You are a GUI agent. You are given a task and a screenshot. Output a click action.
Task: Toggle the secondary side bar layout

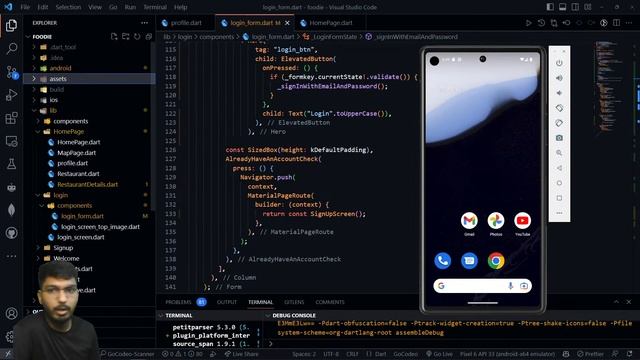[x=575, y=7]
